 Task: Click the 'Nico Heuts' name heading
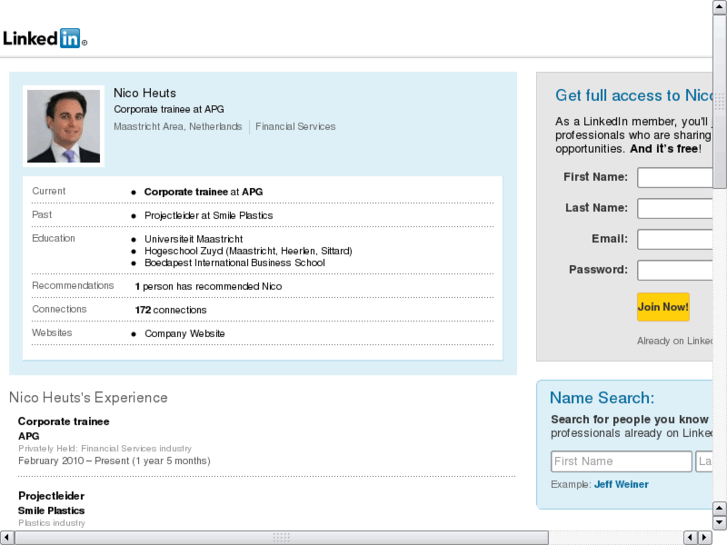pos(145,93)
